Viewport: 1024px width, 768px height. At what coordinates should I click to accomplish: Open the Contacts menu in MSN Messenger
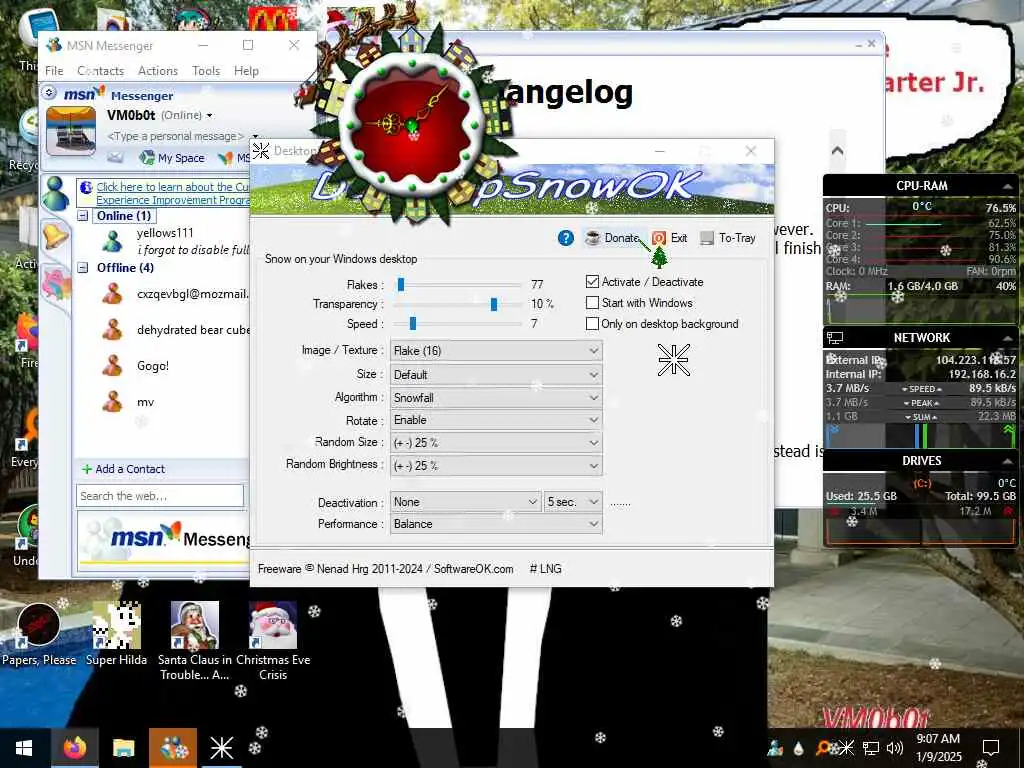coord(101,71)
